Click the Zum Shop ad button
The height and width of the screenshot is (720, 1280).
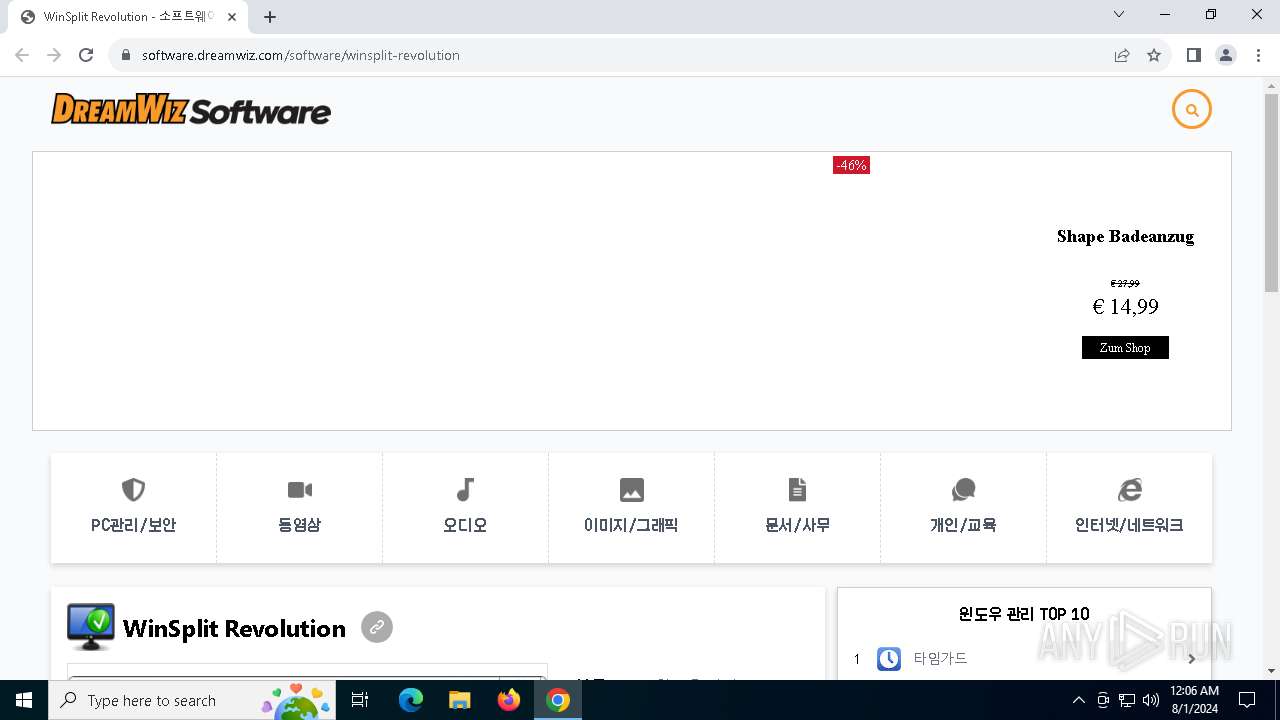(1125, 348)
